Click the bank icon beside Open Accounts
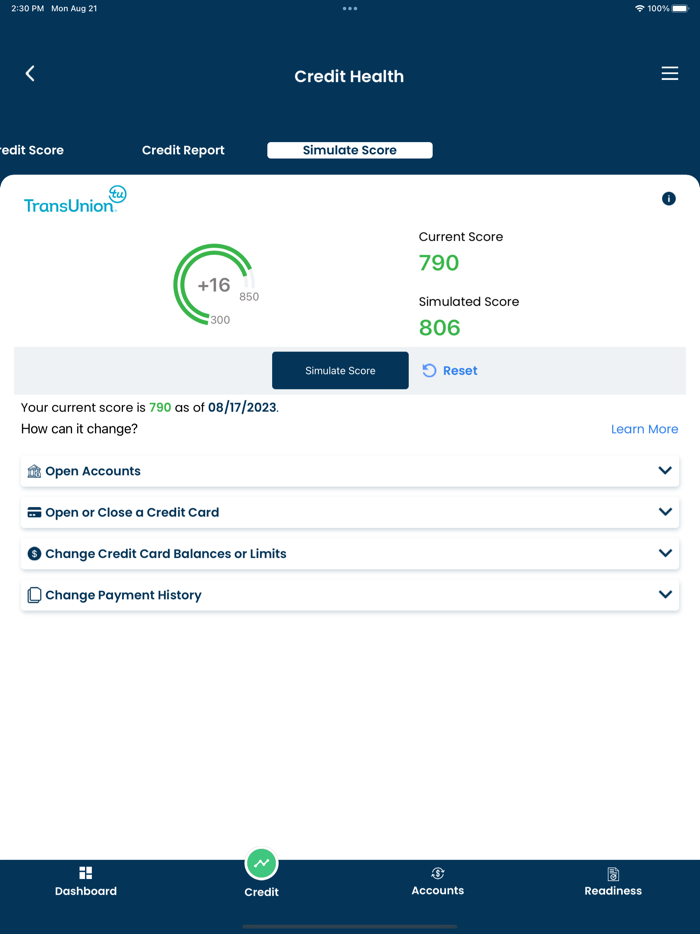The height and width of the screenshot is (934, 700). [35, 471]
